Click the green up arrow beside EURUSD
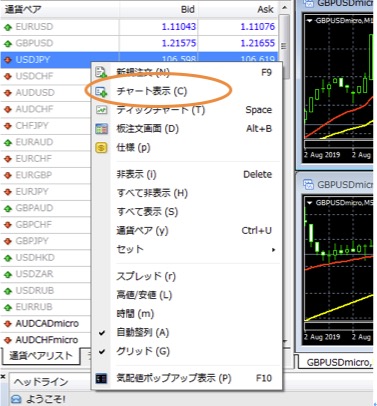The width and height of the screenshot is (377, 406). point(8,27)
